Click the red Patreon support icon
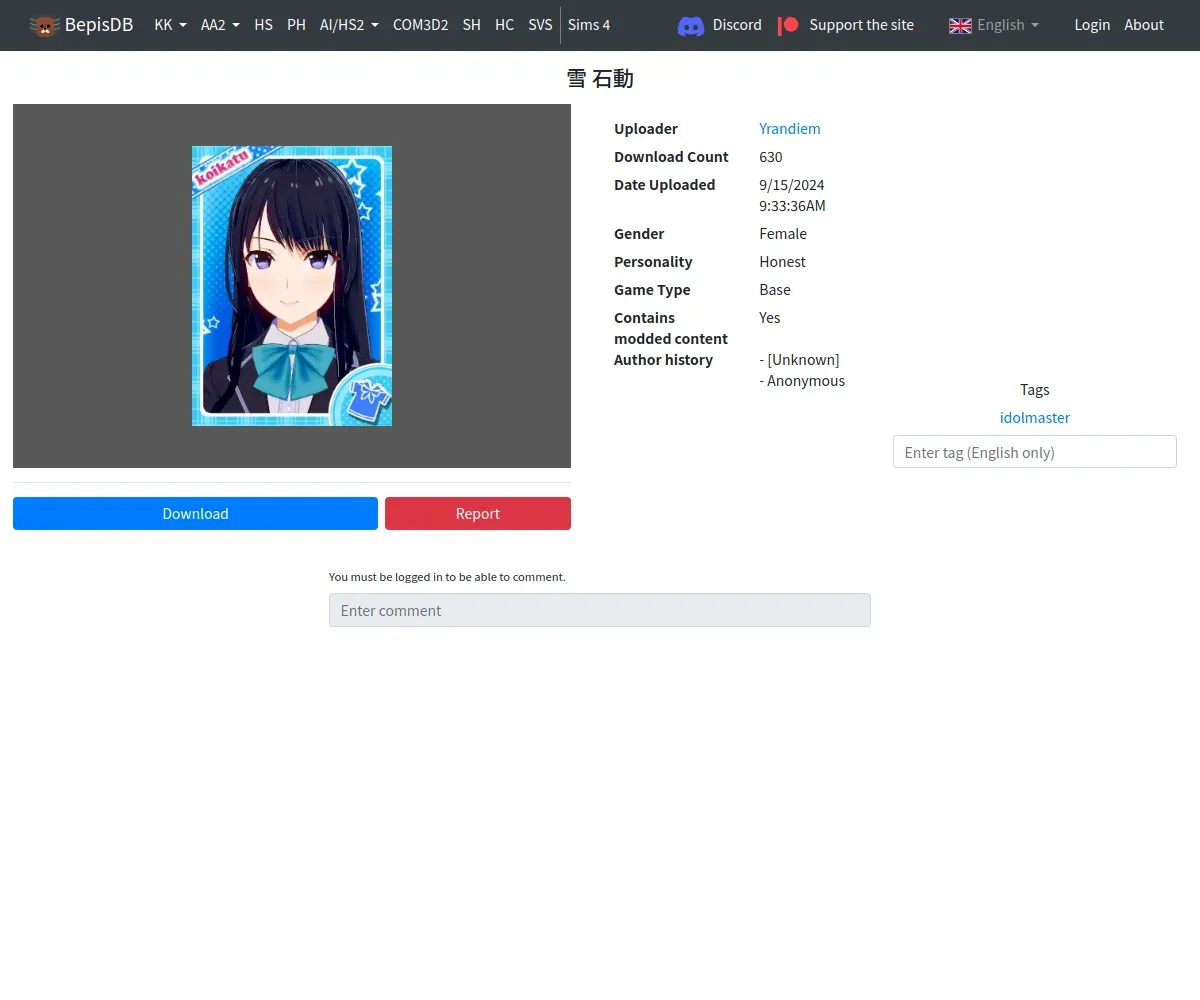 pos(789,25)
